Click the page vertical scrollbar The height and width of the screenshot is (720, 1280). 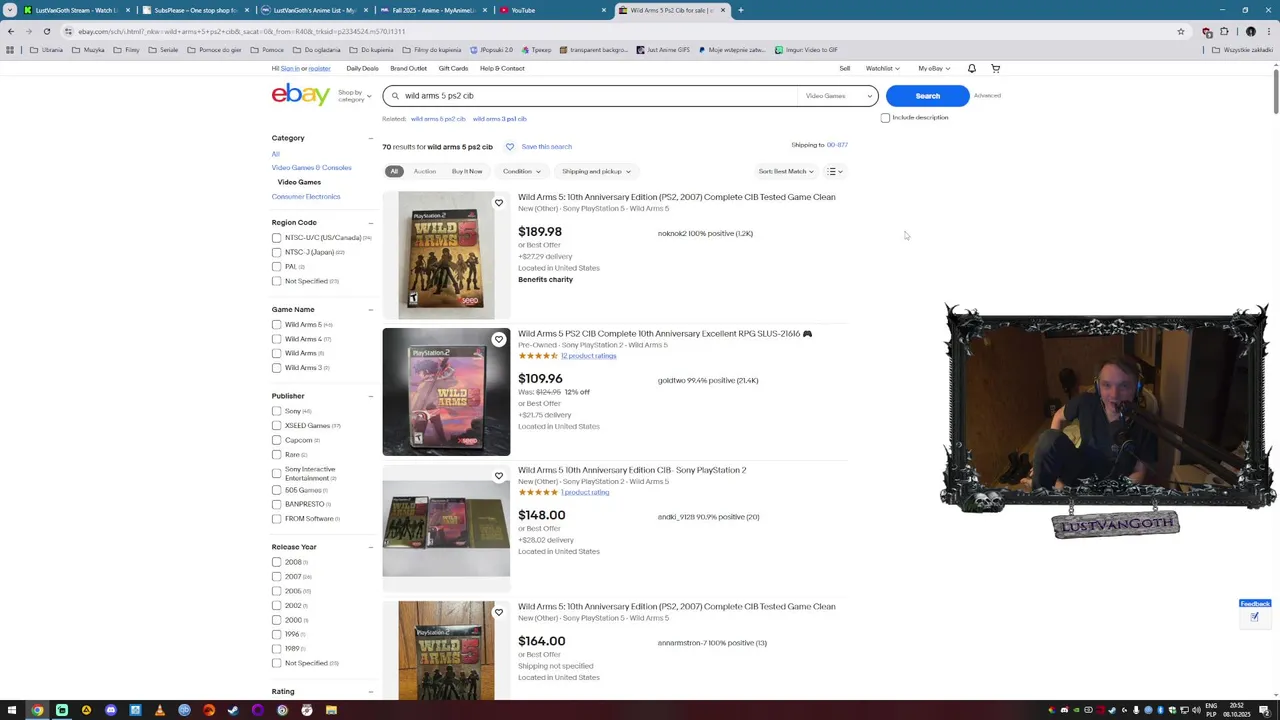click(1275, 93)
